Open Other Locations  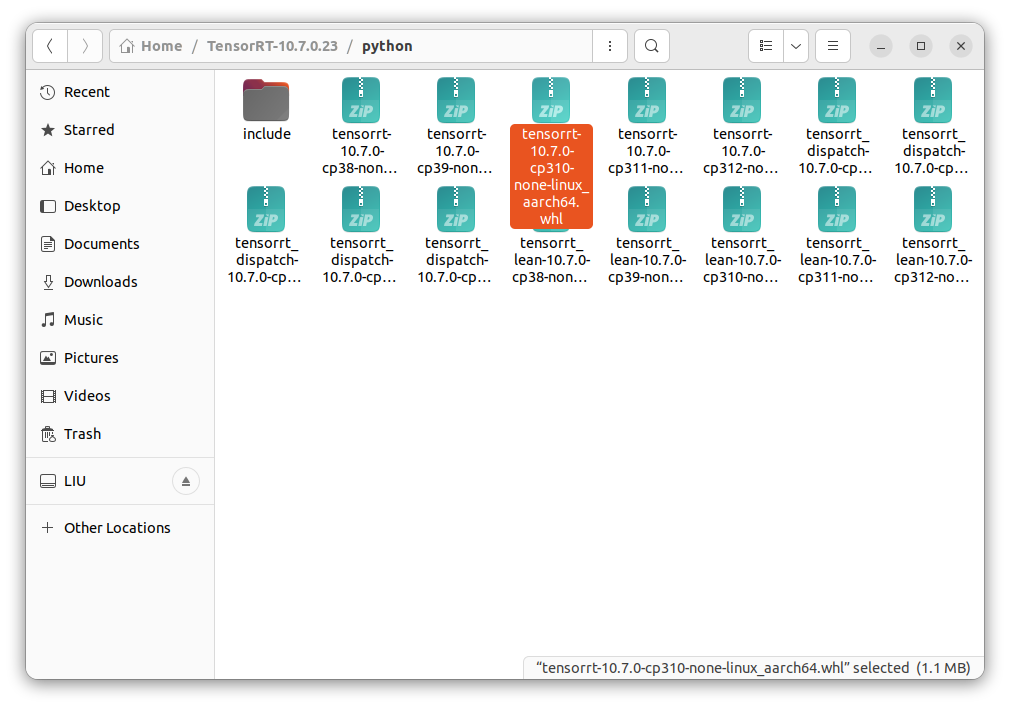pyautogui.click(x=117, y=527)
